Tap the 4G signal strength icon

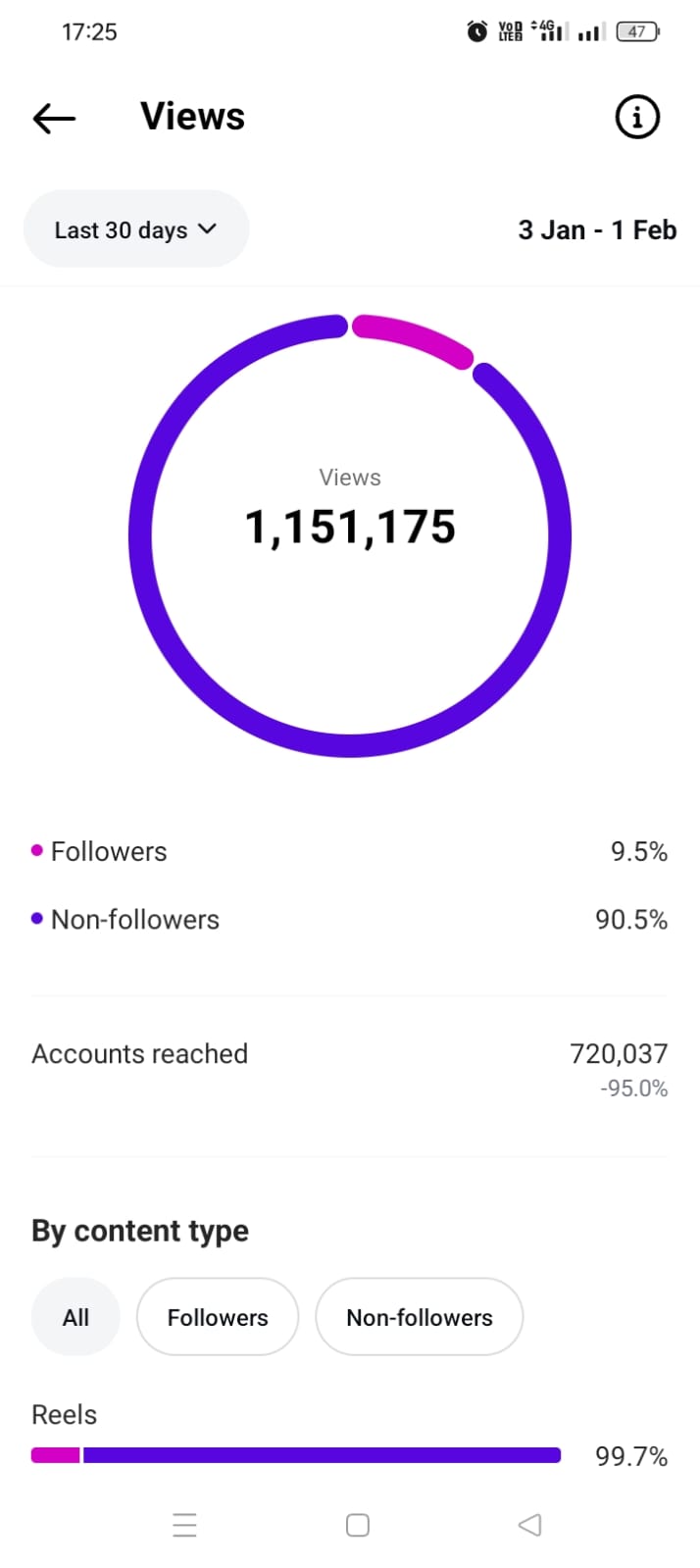click(x=548, y=31)
